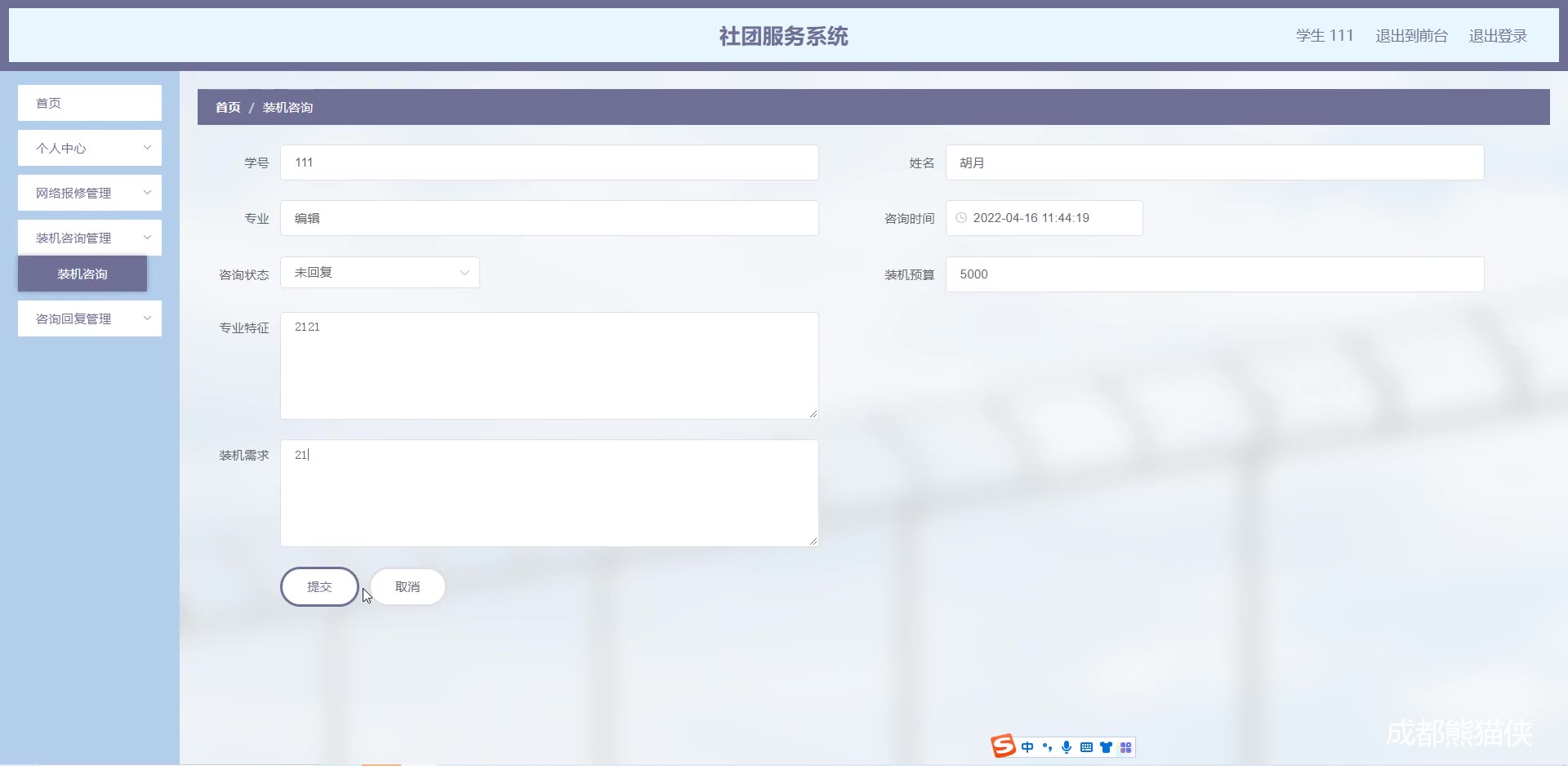This screenshot has width=1568, height=766.
Task: Focus the 姓名 input field
Action: [1215, 163]
